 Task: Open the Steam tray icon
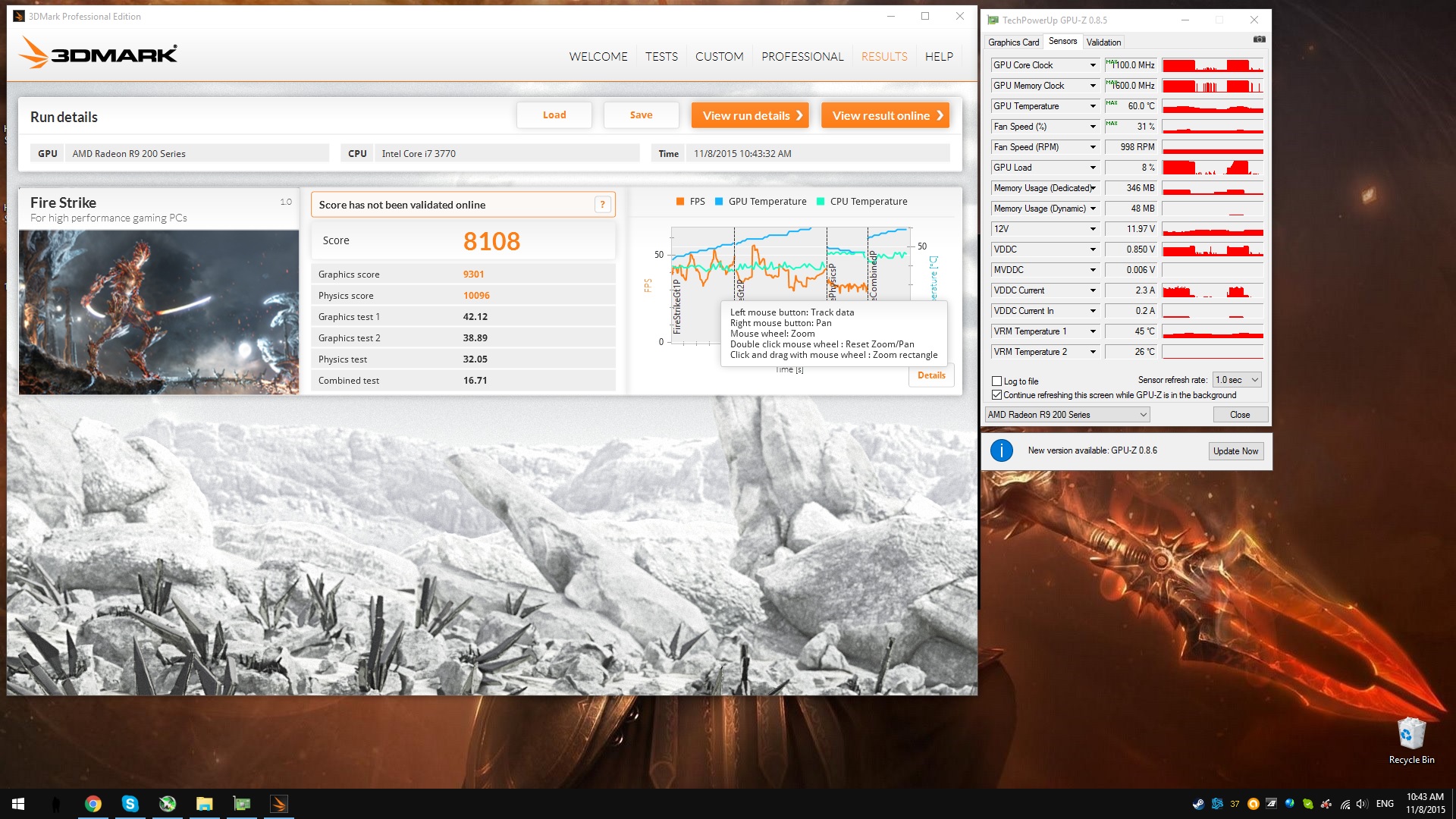[1198, 804]
